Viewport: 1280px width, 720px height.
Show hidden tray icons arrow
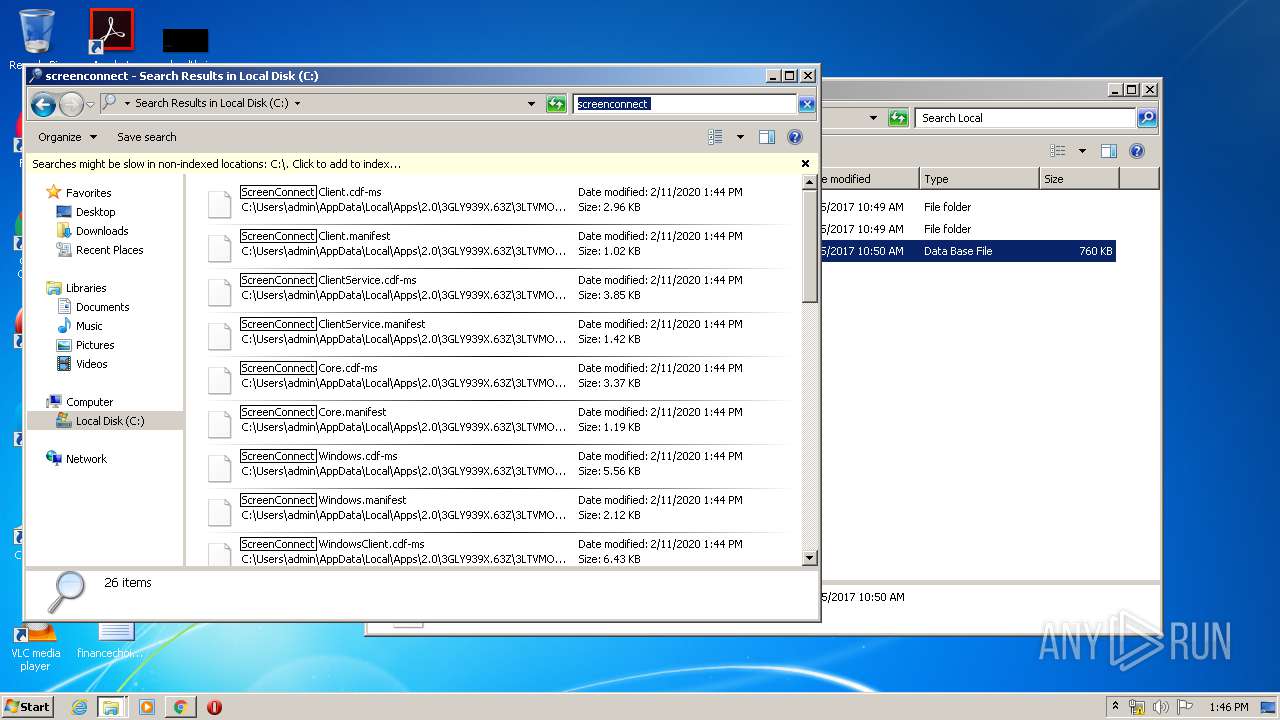click(x=1115, y=706)
